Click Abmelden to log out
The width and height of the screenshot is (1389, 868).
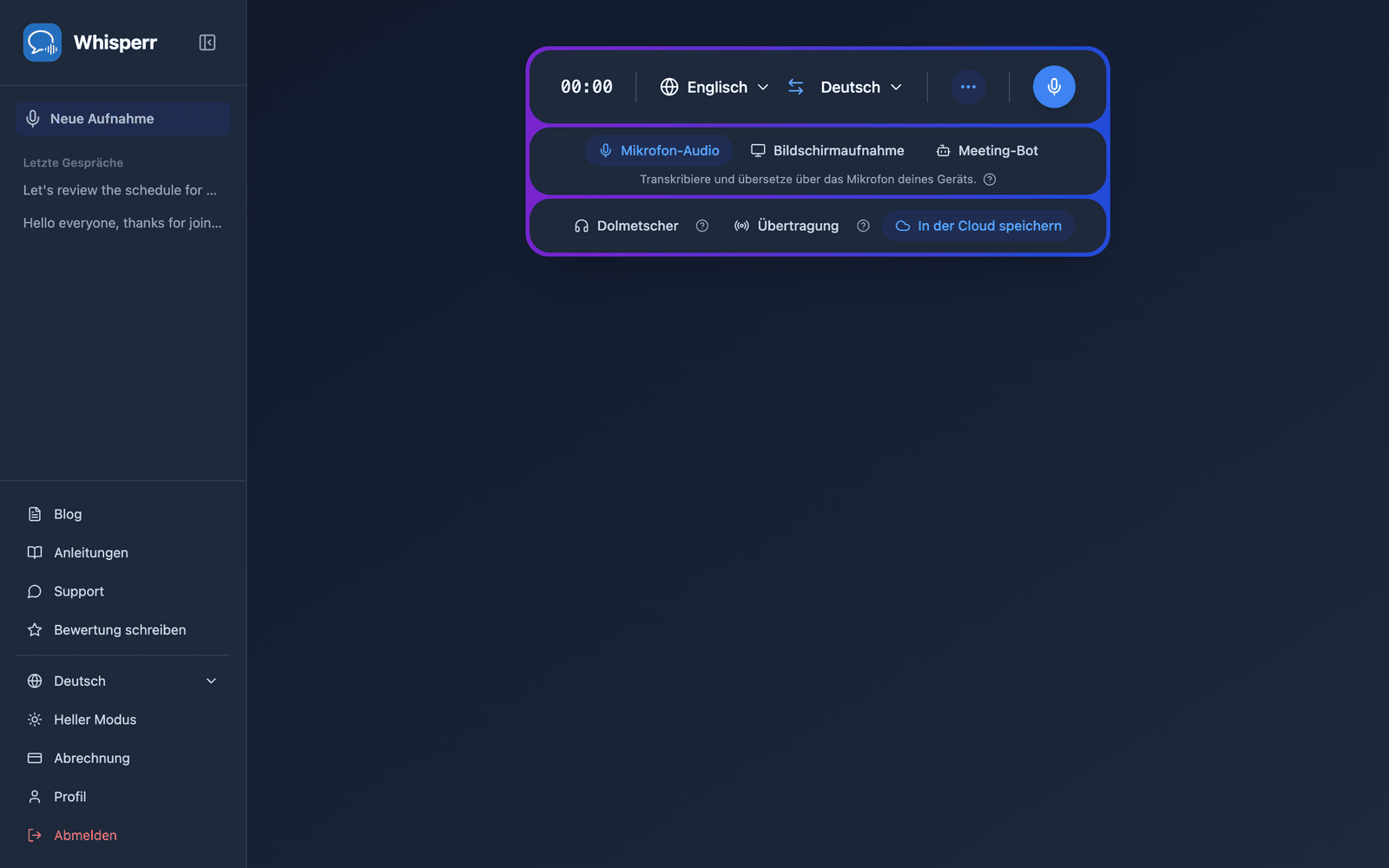tap(122, 835)
